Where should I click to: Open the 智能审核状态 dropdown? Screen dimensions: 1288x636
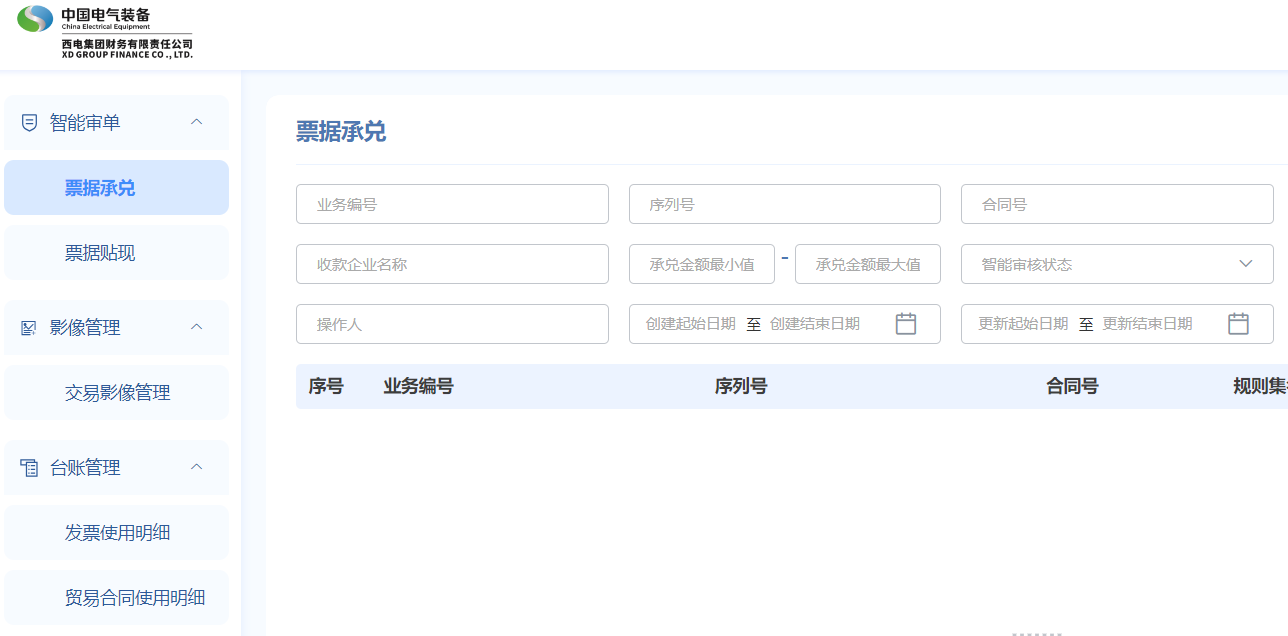pyautogui.click(x=1116, y=264)
